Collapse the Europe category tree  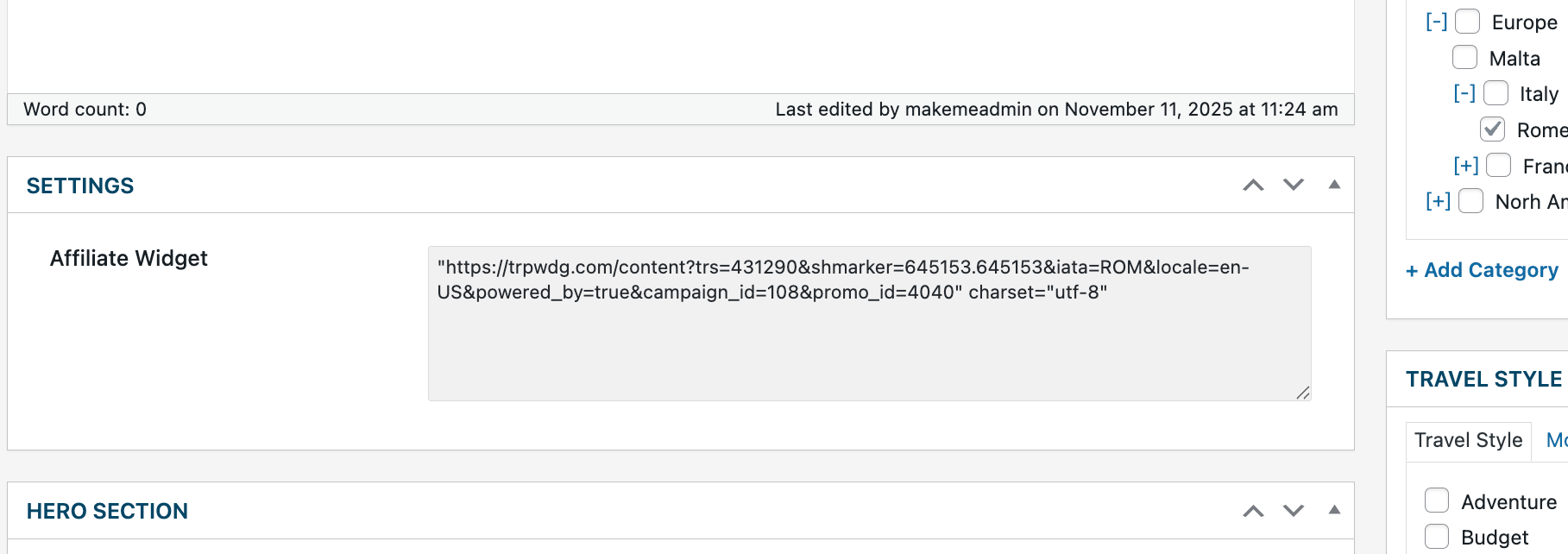point(1436,22)
